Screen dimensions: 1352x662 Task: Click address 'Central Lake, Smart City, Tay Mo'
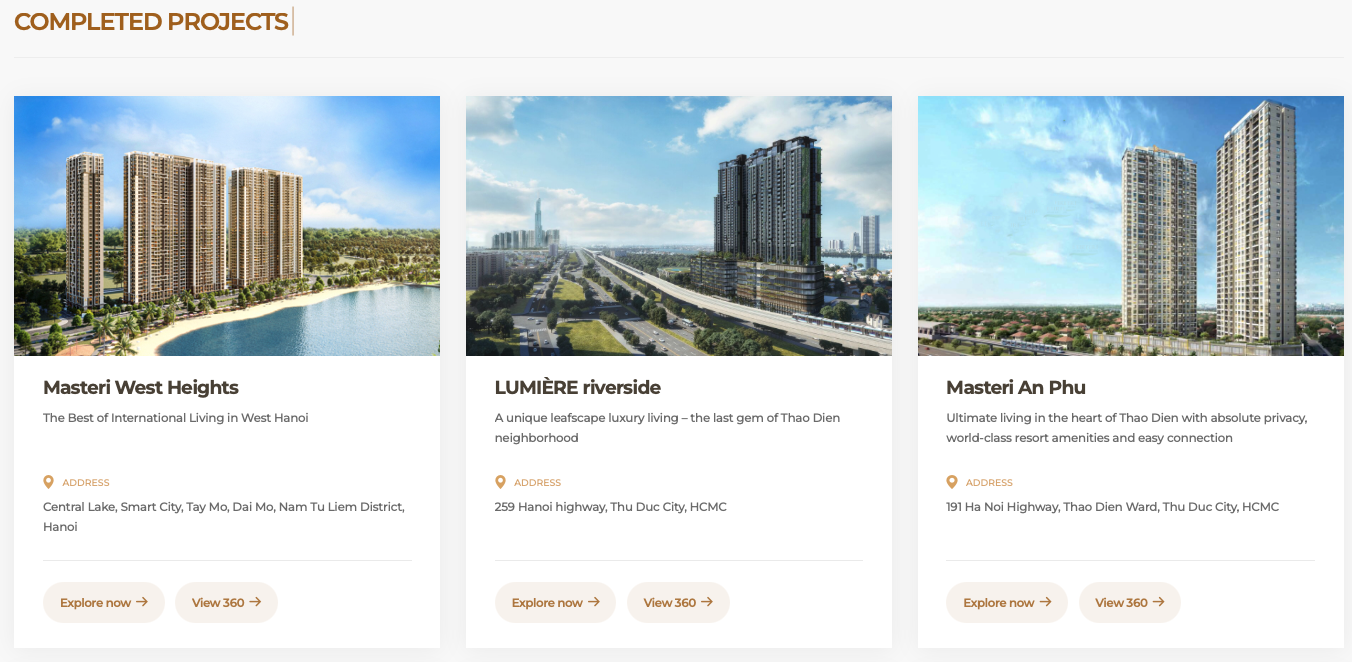coord(224,517)
